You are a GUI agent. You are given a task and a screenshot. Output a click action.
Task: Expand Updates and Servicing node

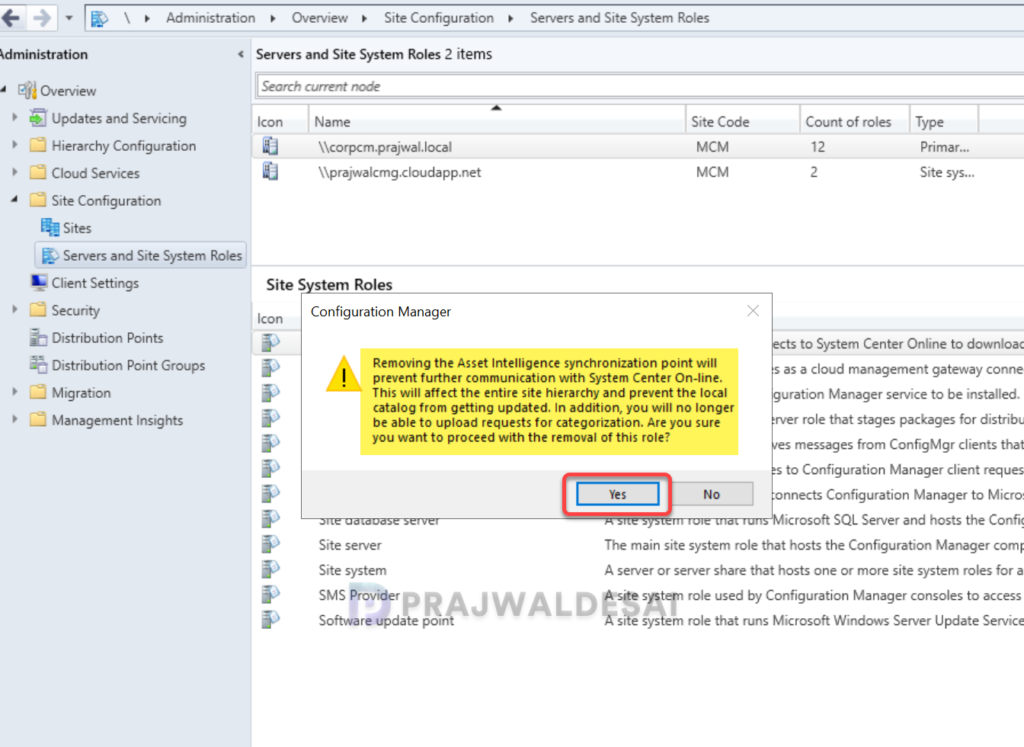click(x=15, y=118)
